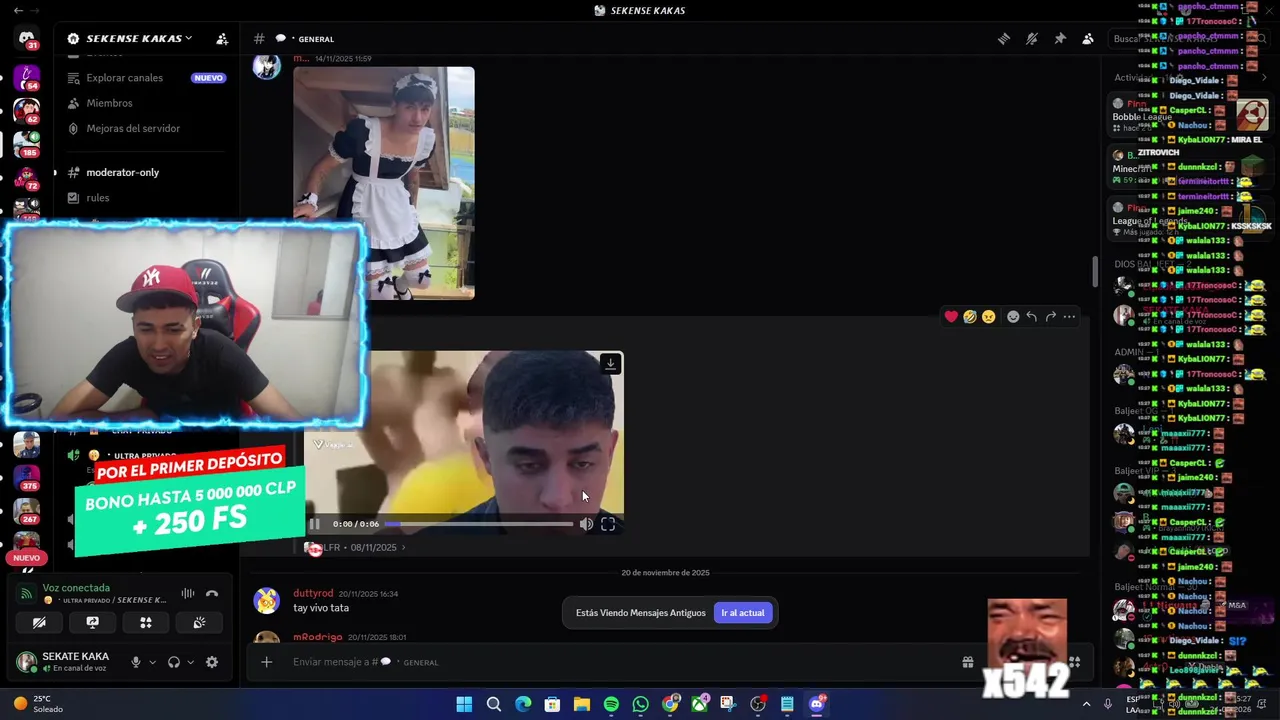This screenshot has width=1280, height=720.
Task: Open user settings gear
Action: pyautogui.click(x=212, y=662)
